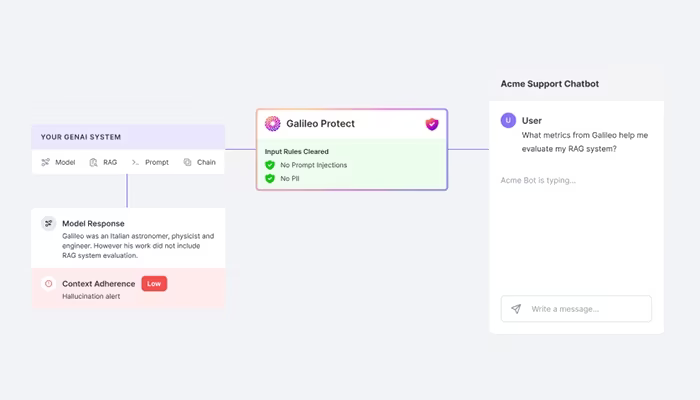Select the Chain item label
Screen dimensions: 700x400
pyautogui.click(x=206, y=162)
